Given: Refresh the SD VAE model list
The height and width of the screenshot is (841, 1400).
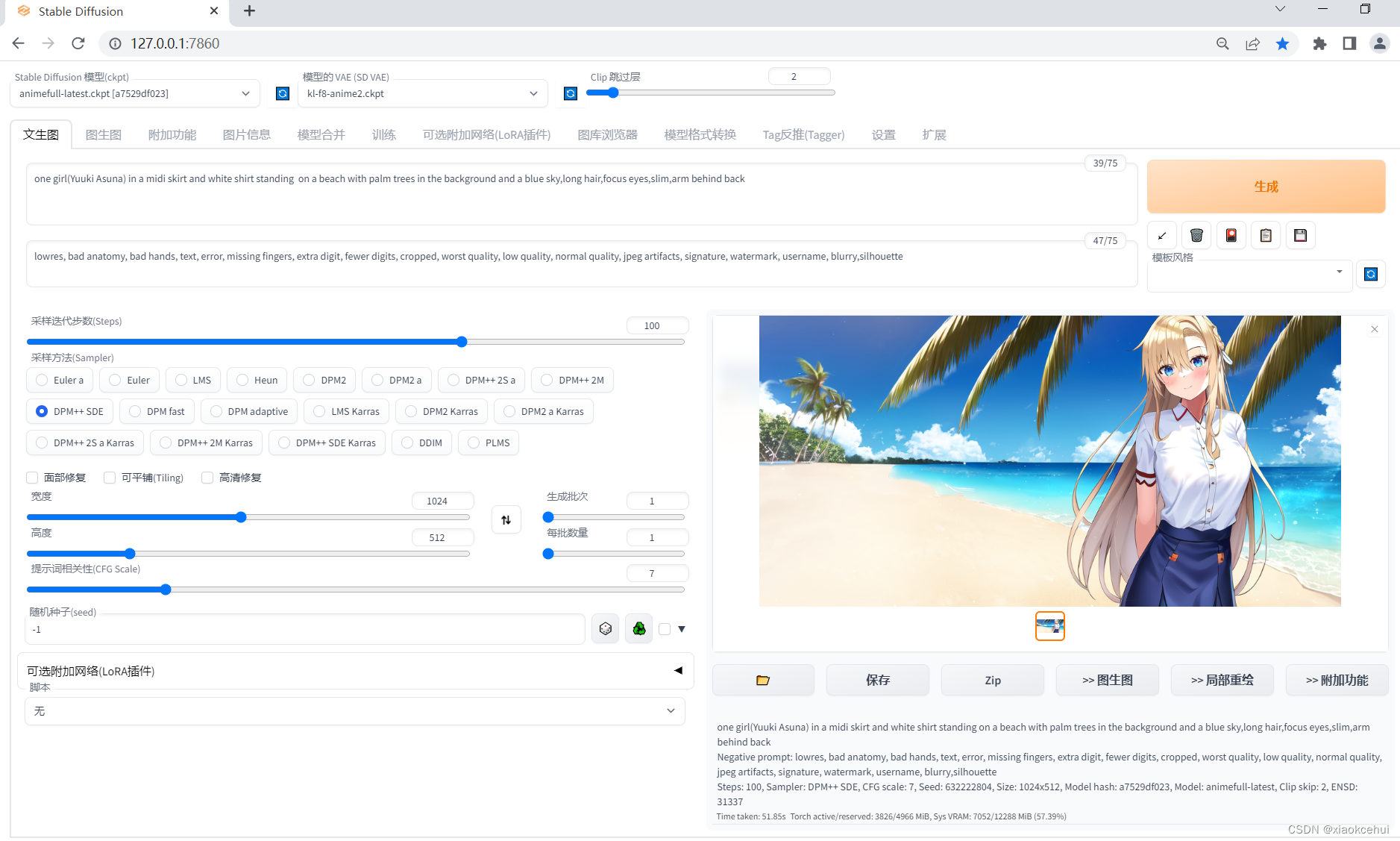Looking at the screenshot, I should pos(571,93).
